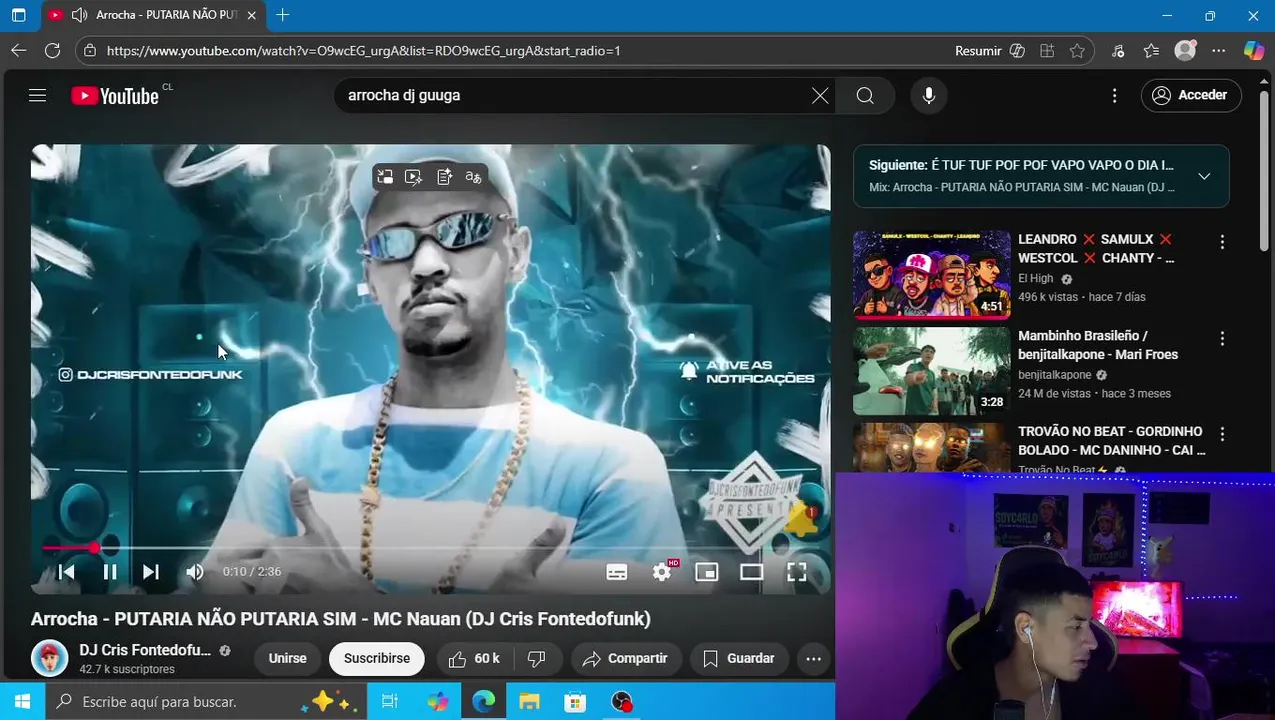Viewport: 1275px width, 720px height.
Task: Open options for the Mambinho Brasileño video
Action: coord(1222,338)
